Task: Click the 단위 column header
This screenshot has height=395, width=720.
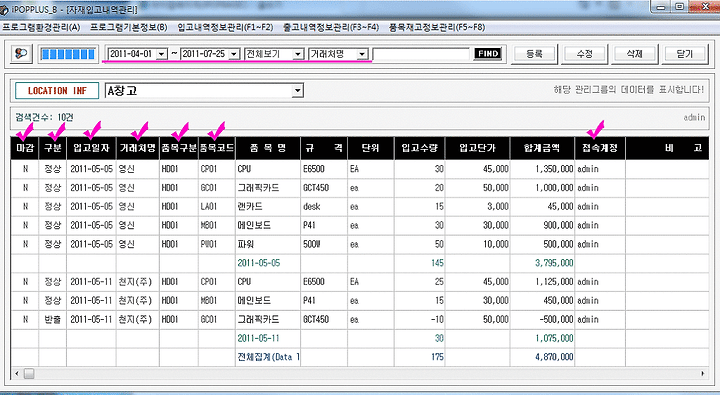Action: [371, 148]
